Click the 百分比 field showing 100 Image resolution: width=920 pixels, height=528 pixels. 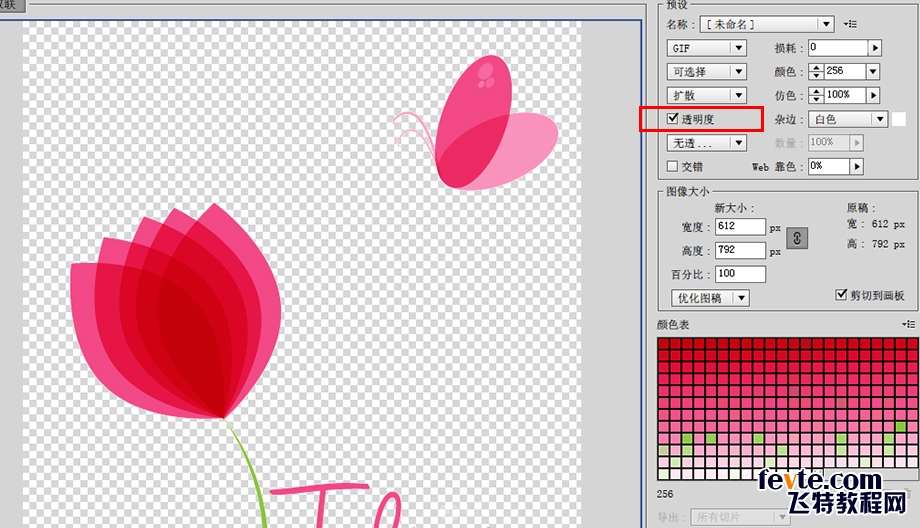740,274
